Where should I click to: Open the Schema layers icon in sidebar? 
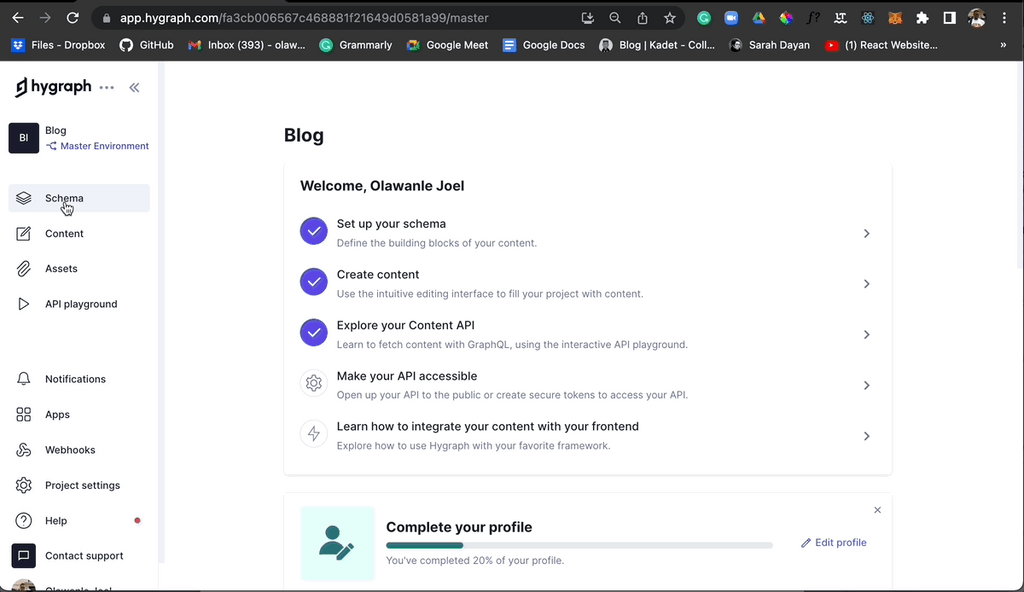24,198
